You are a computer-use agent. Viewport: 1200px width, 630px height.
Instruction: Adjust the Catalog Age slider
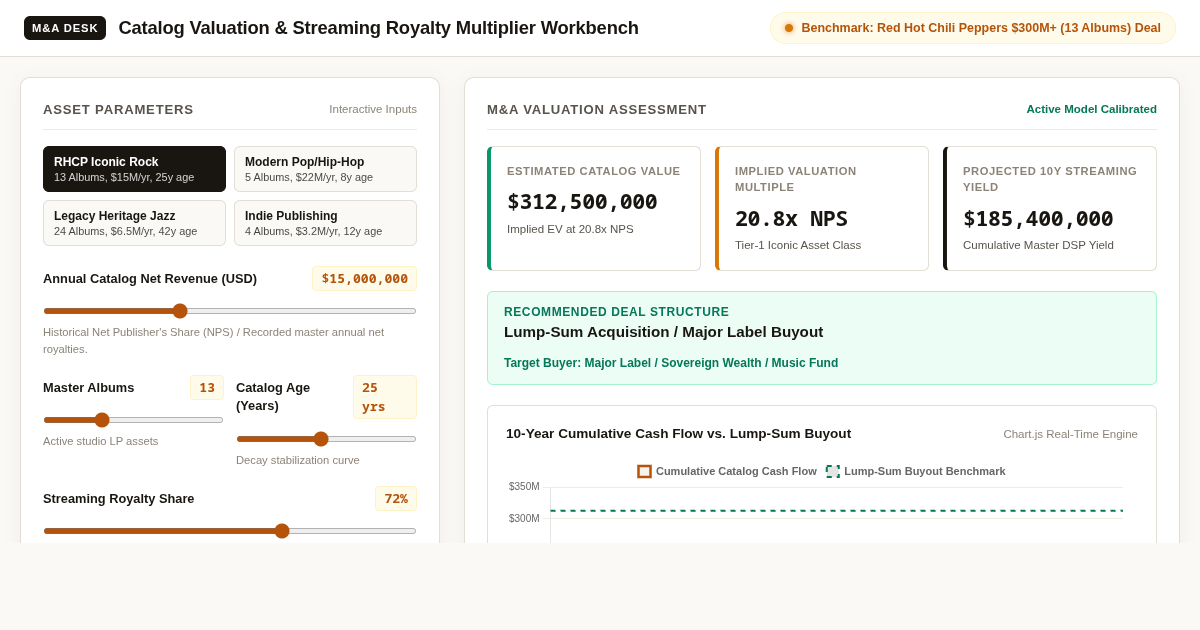point(326,439)
